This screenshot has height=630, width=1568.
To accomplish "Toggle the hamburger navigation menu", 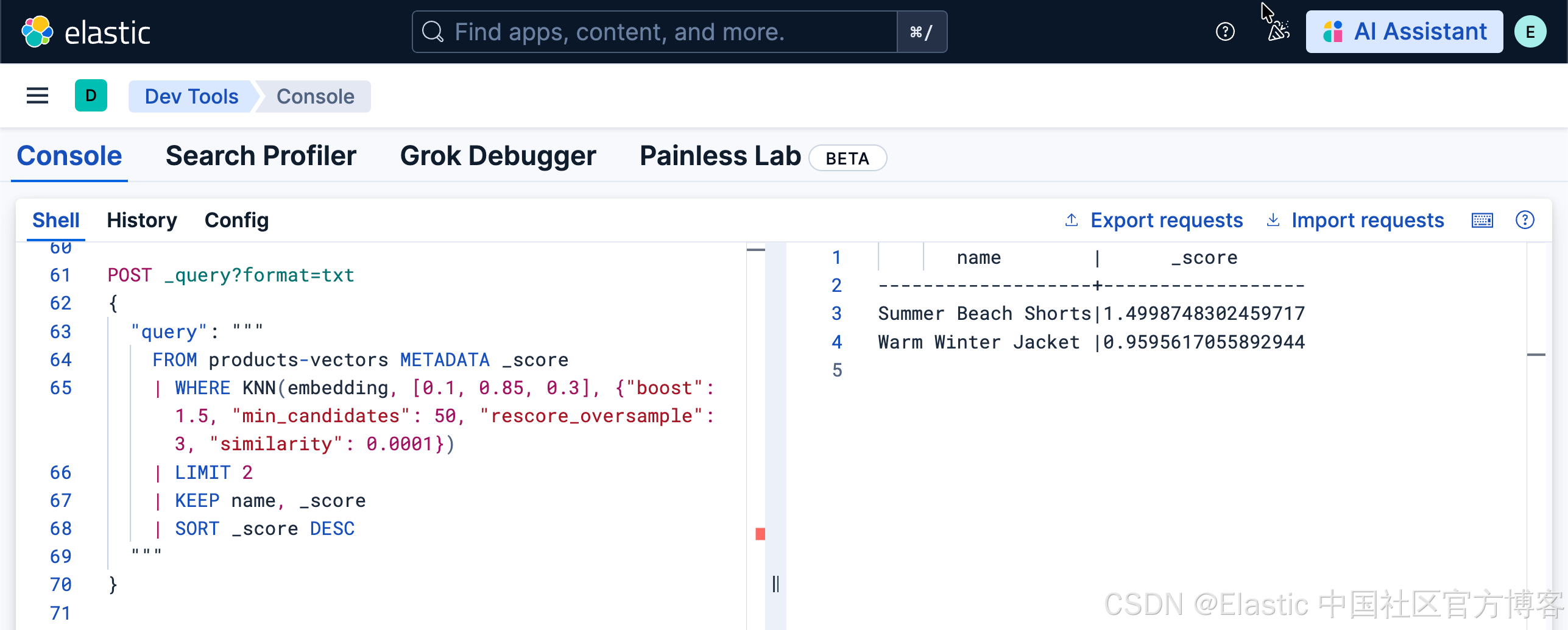I will (x=37, y=96).
